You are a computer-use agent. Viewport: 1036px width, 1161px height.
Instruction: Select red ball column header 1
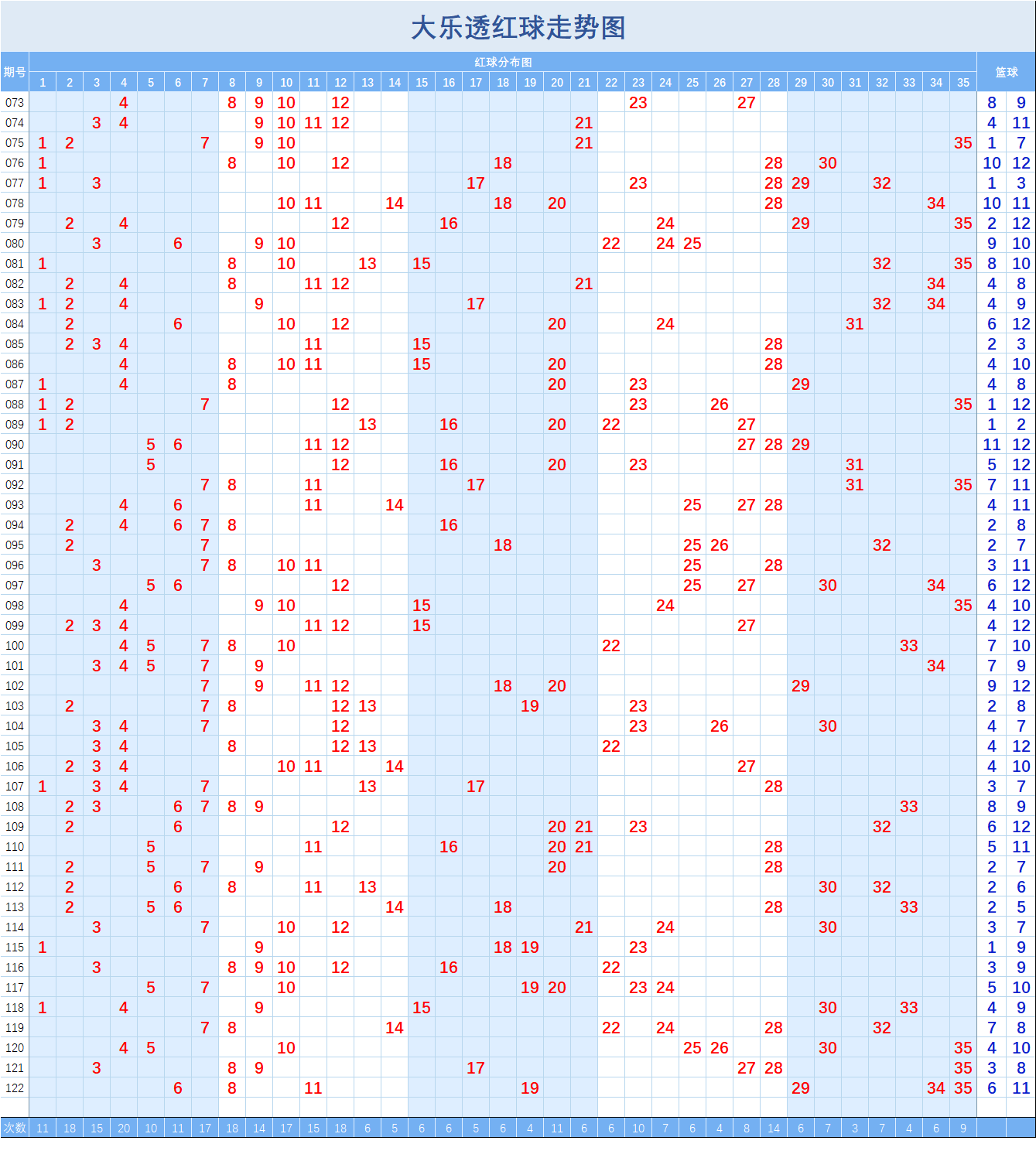[43, 83]
